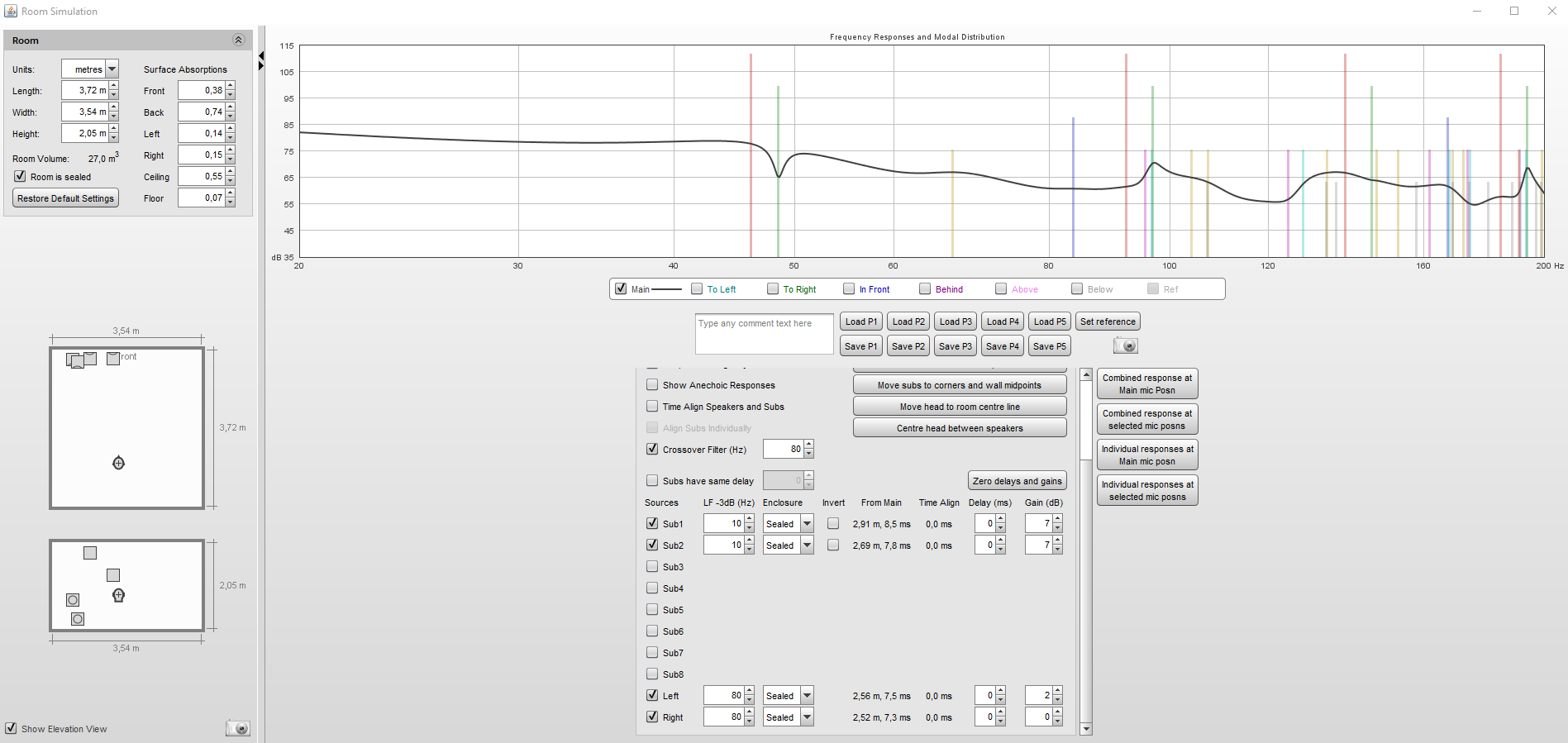Image resolution: width=1568 pixels, height=743 pixels.
Task: Open Sub1 Enclosure dropdown
Action: point(808,523)
